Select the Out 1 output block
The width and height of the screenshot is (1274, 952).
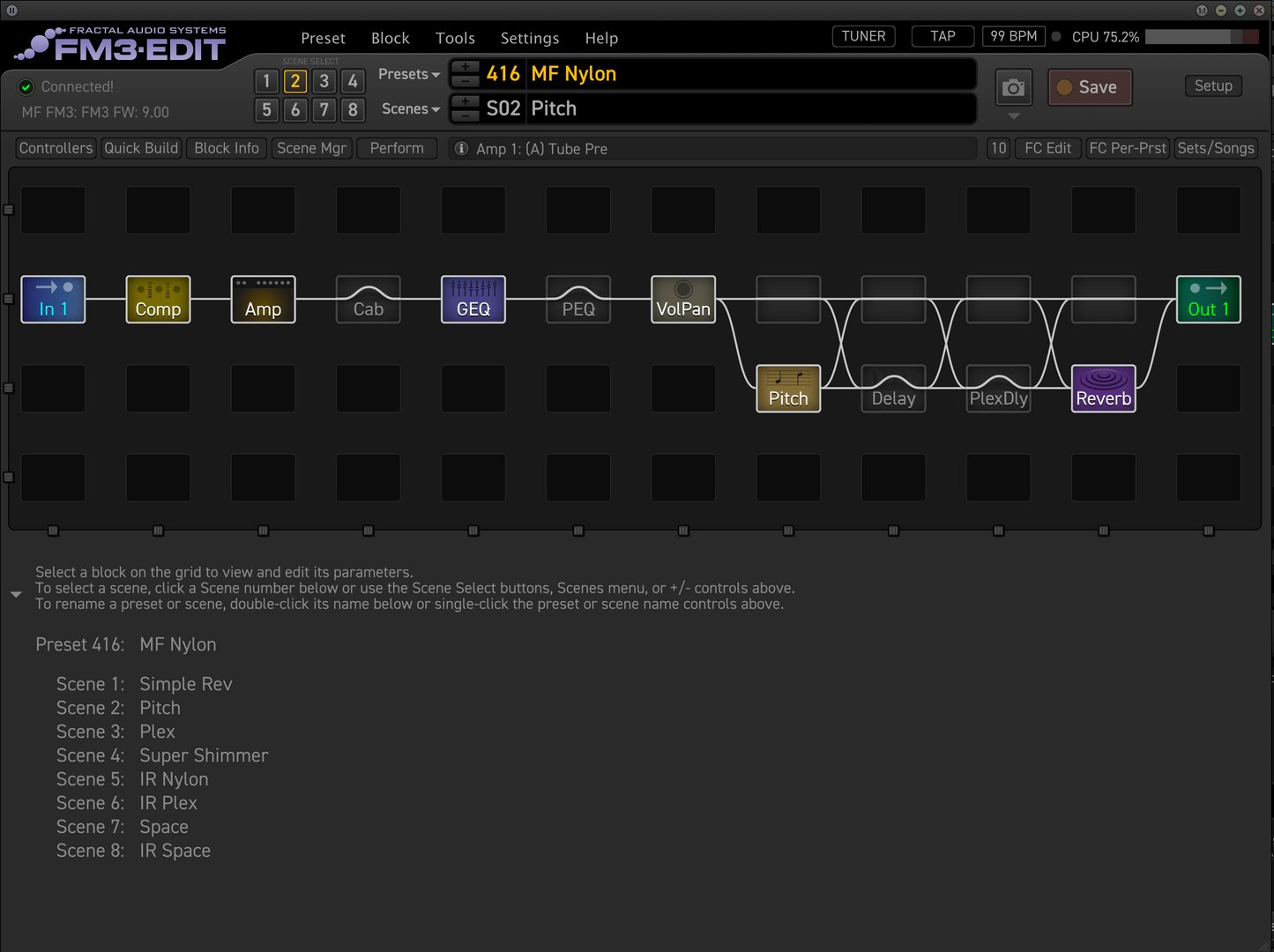[1208, 300]
